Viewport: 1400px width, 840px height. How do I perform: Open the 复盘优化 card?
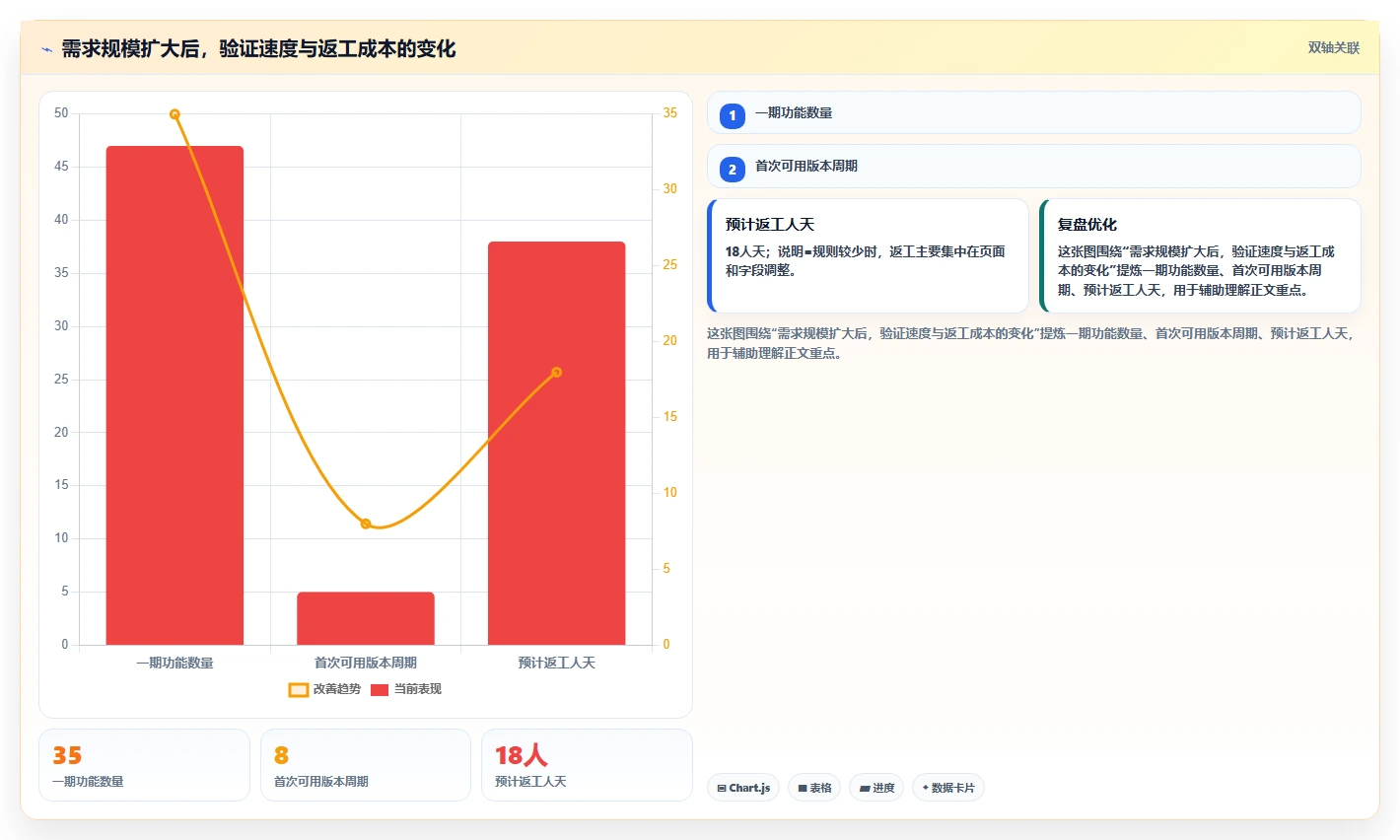[1200, 256]
